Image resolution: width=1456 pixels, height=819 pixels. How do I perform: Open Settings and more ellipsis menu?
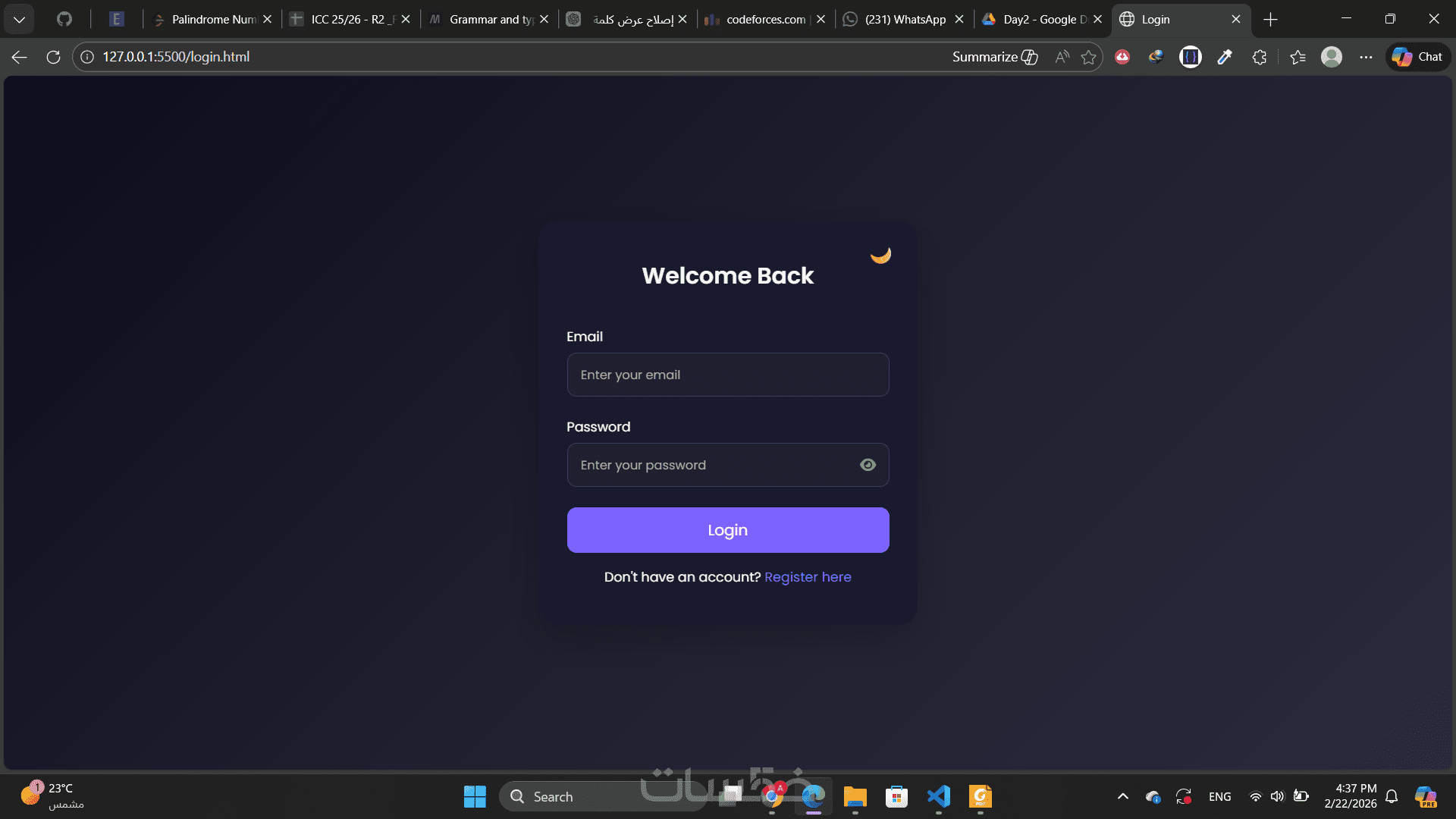pyautogui.click(x=1366, y=57)
